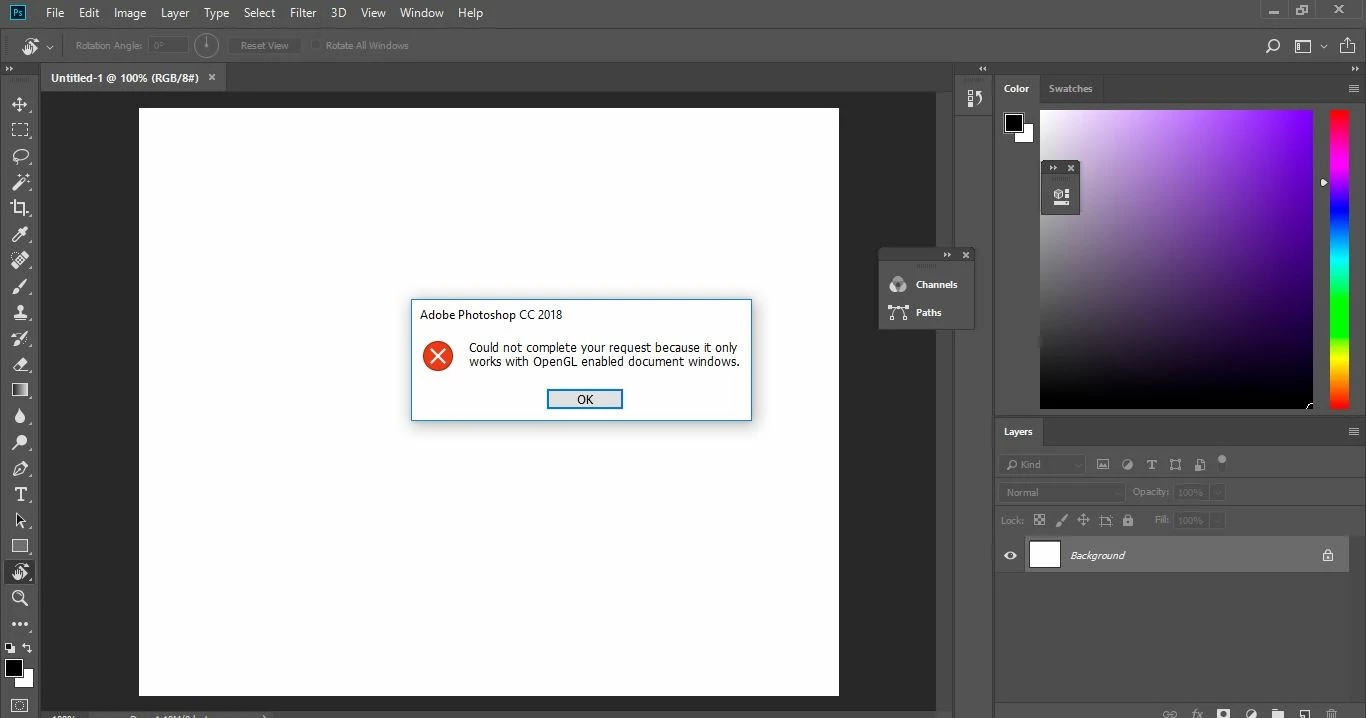Viewport: 1366px width, 718px height.
Task: Click the Reset View button
Action: [264, 46]
